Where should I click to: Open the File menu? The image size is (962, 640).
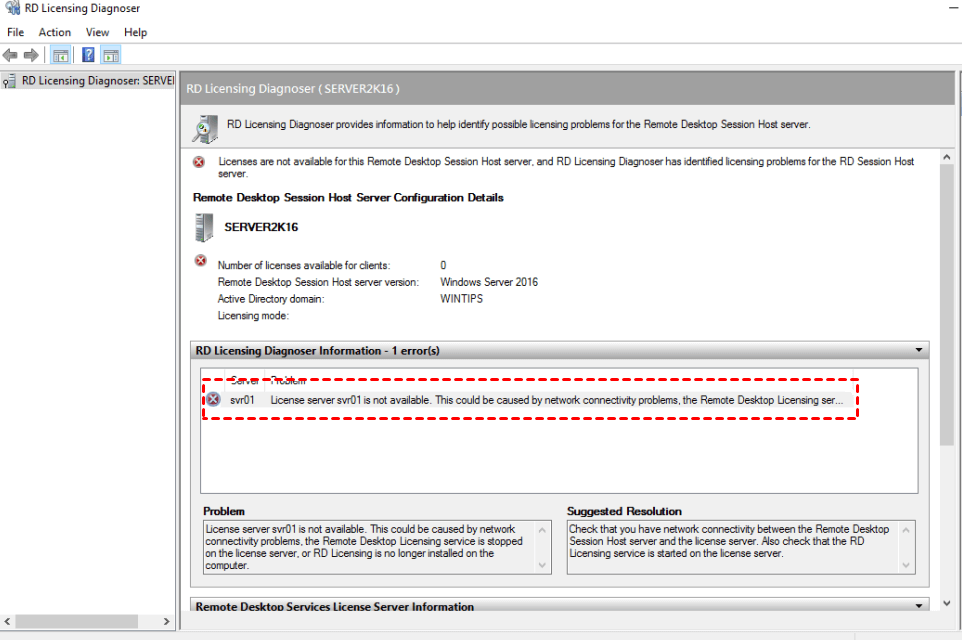(15, 33)
